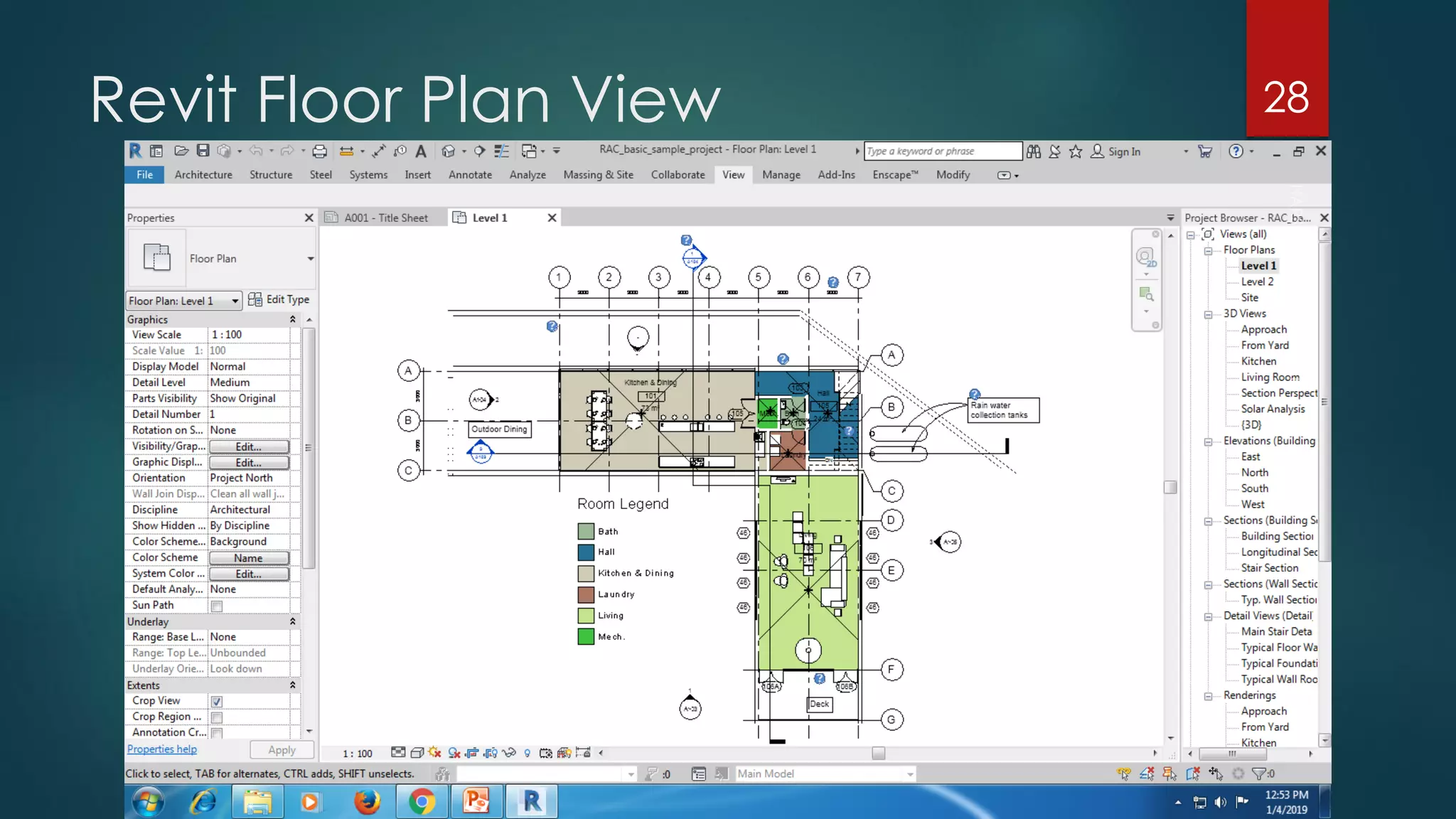
Task: Click the Help question mark icon
Action: coord(1236,151)
